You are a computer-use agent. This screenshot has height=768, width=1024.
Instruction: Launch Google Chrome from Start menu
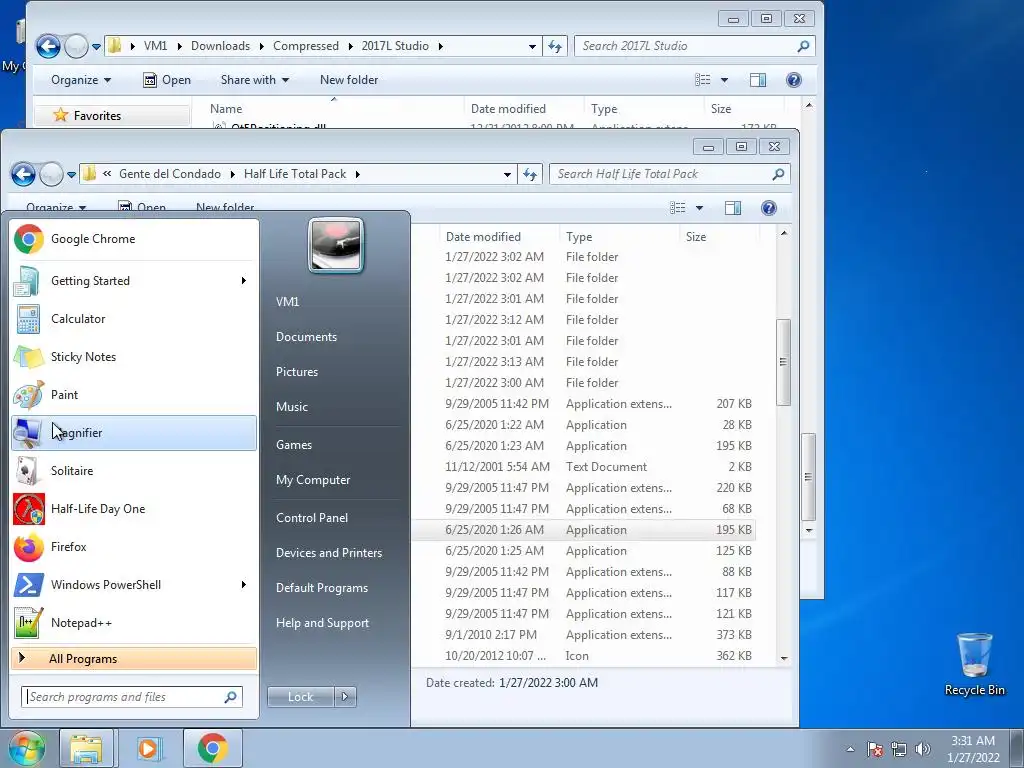tap(134, 239)
